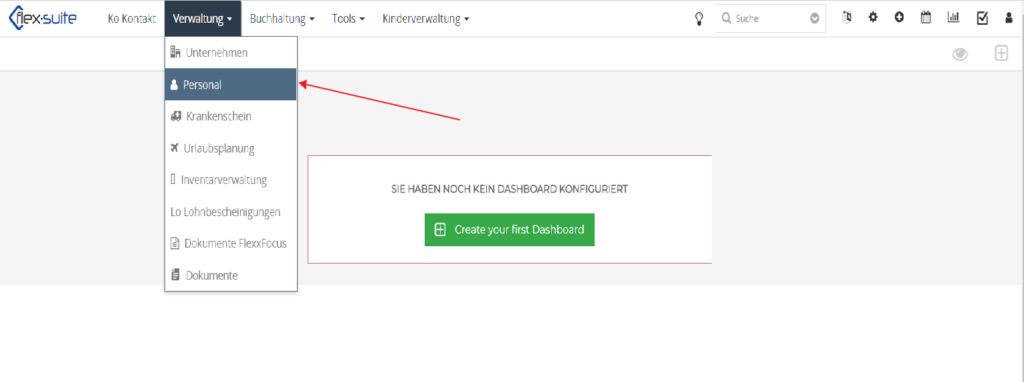Open Ko Kontakt in navigation
Screen dimensions: 1024x382
click(131, 19)
